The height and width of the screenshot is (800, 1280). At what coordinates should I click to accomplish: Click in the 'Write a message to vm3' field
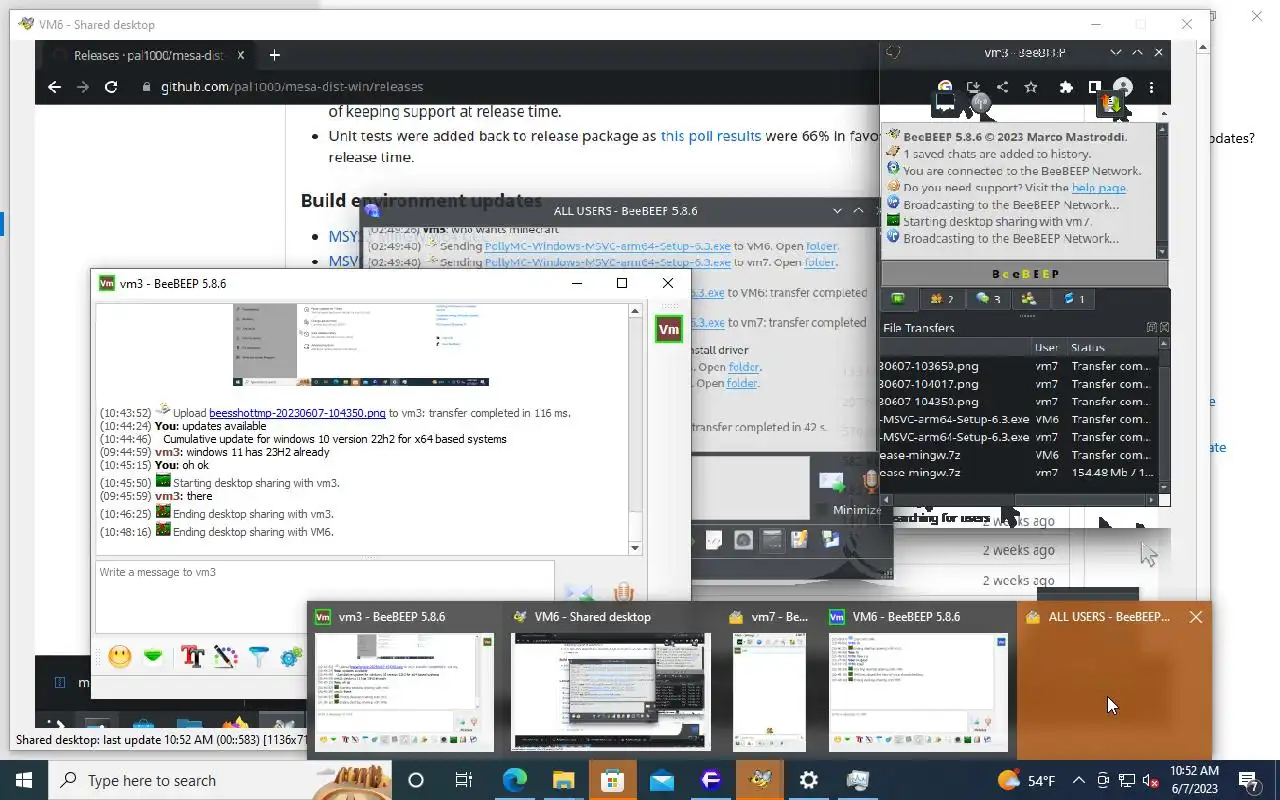click(325, 597)
